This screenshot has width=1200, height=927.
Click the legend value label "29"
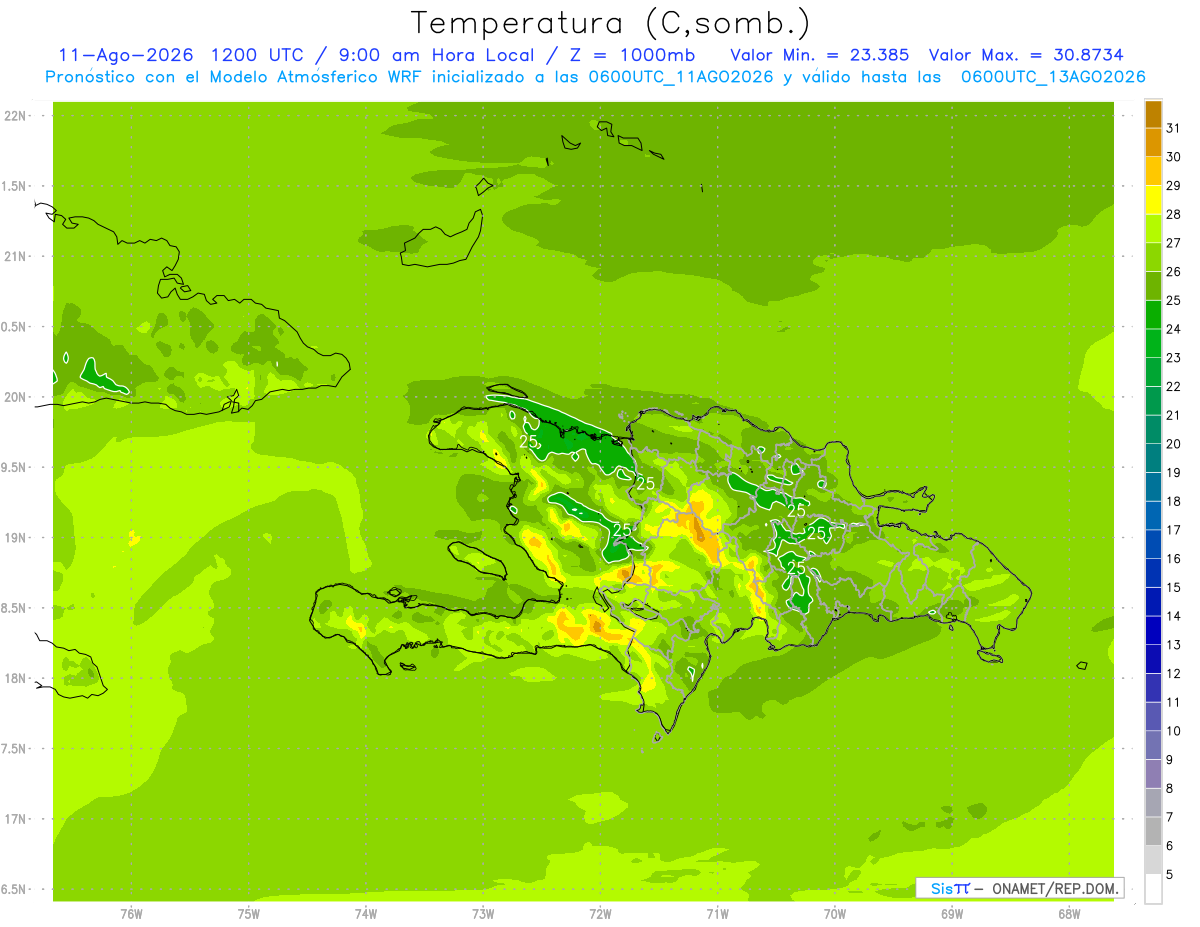click(x=1174, y=186)
